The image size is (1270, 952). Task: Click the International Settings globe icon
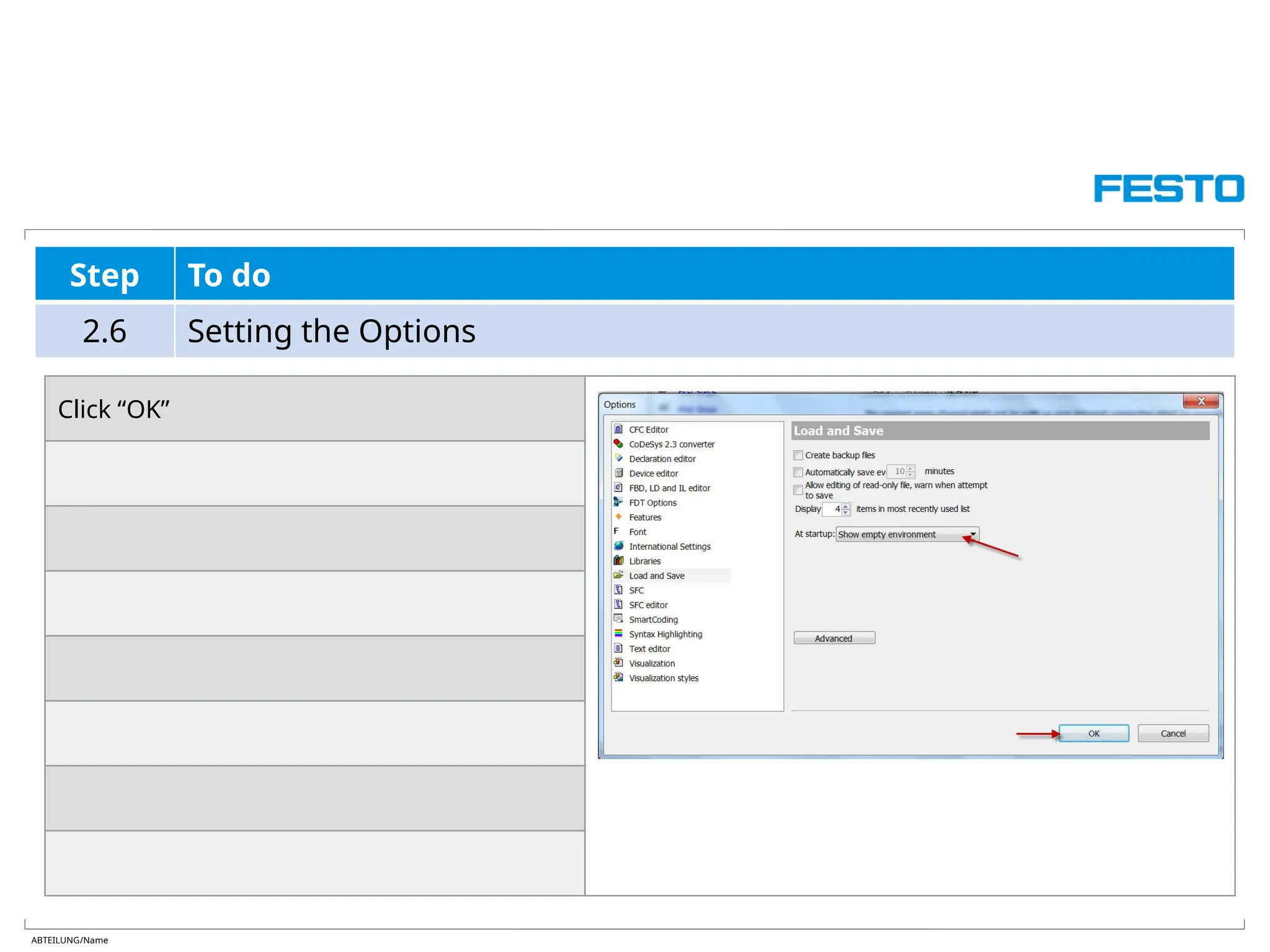(618, 546)
